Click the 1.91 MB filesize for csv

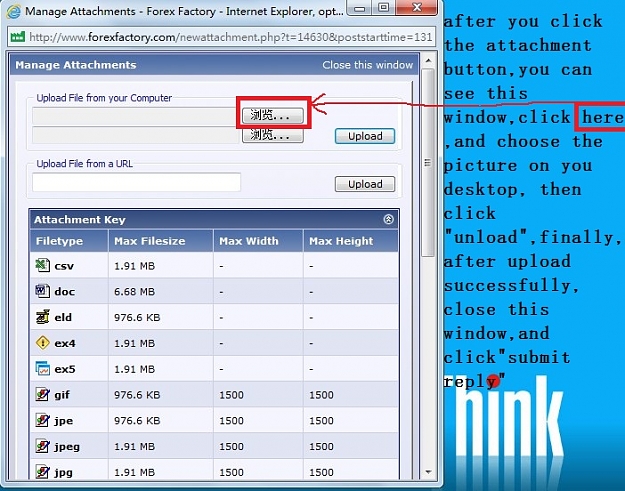coord(134,266)
